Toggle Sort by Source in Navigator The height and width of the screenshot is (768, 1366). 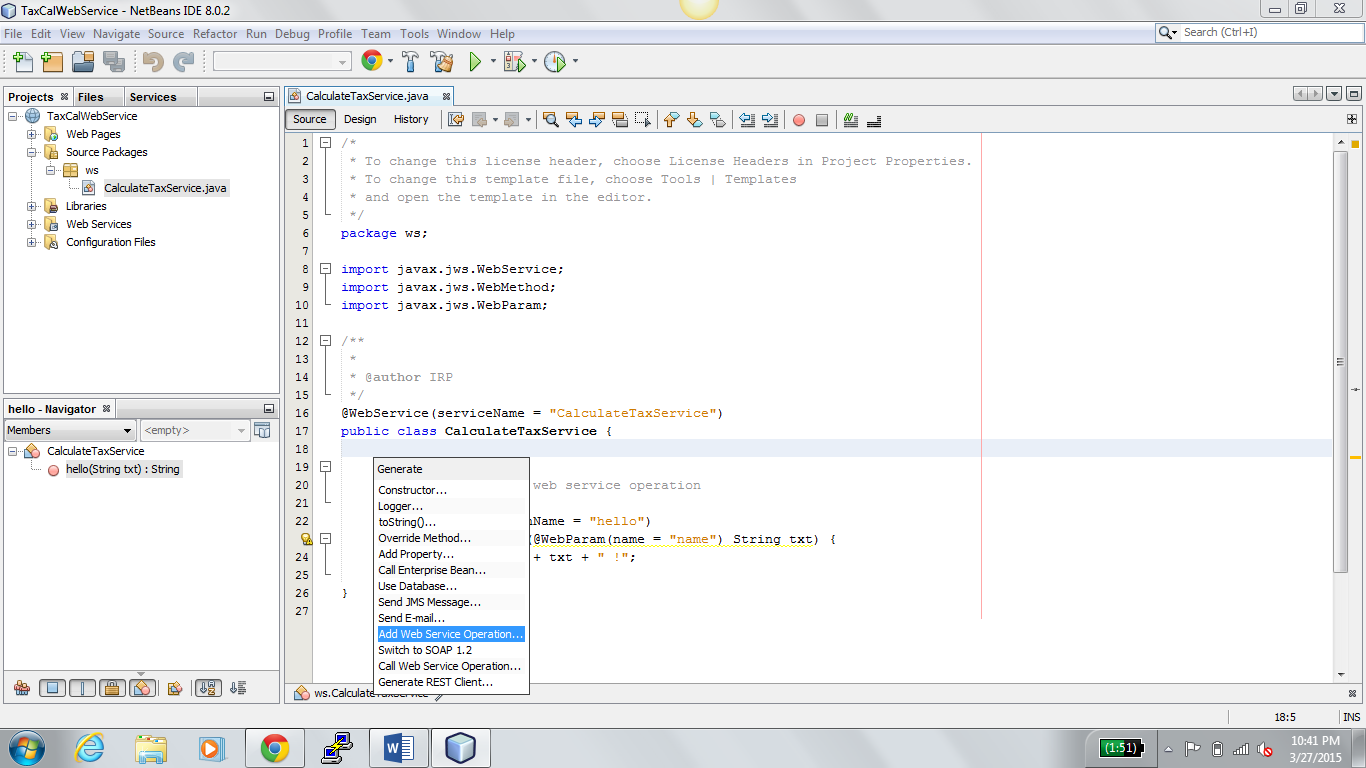pos(238,688)
